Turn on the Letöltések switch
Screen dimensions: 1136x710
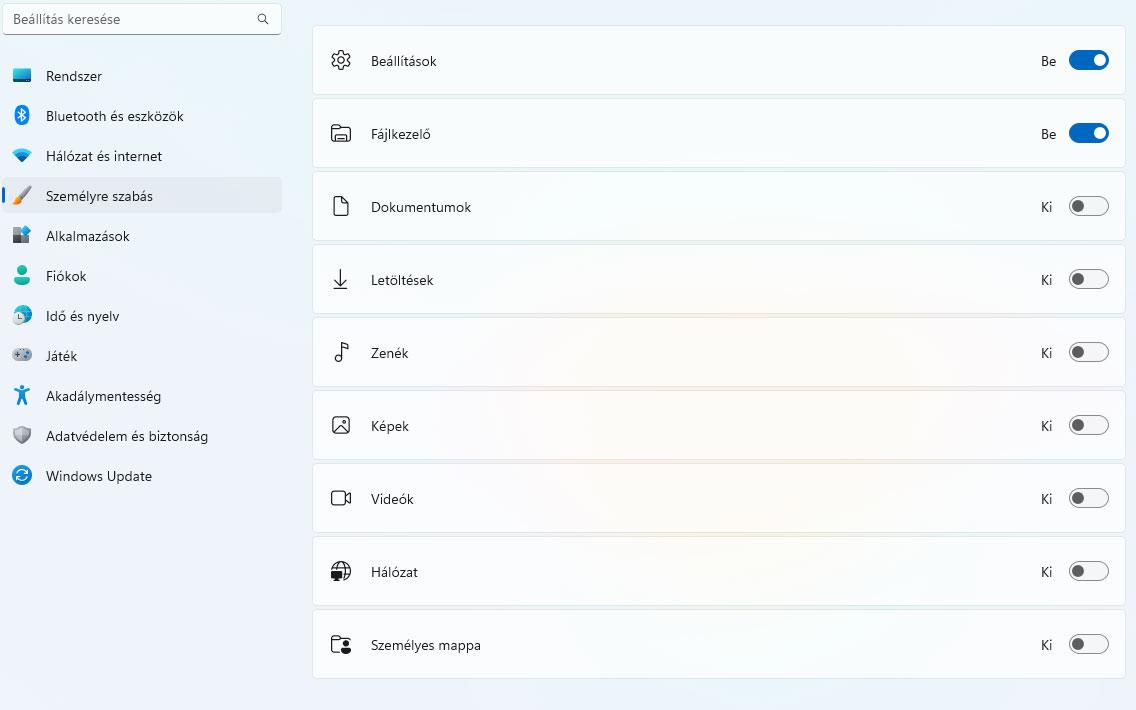(x=1088, y=280)
